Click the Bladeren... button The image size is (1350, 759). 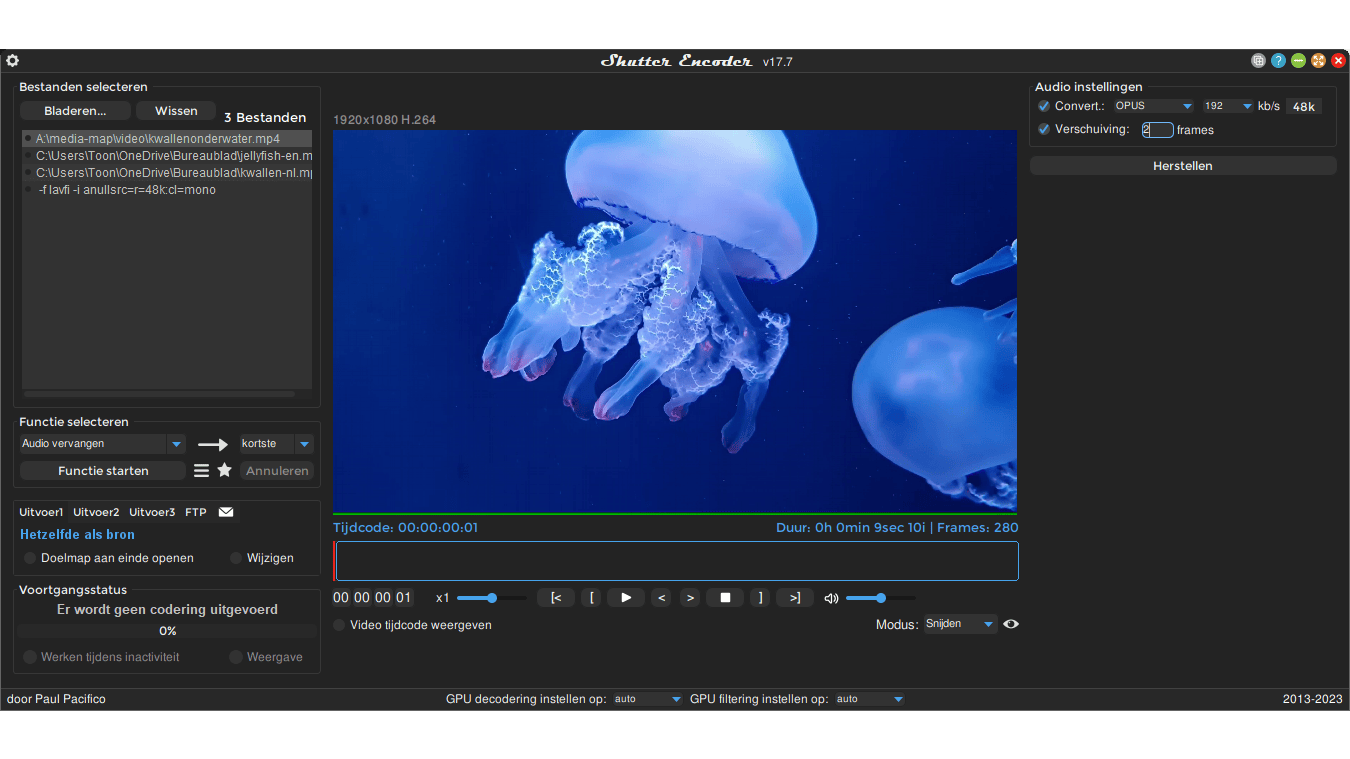click(75, 111)
